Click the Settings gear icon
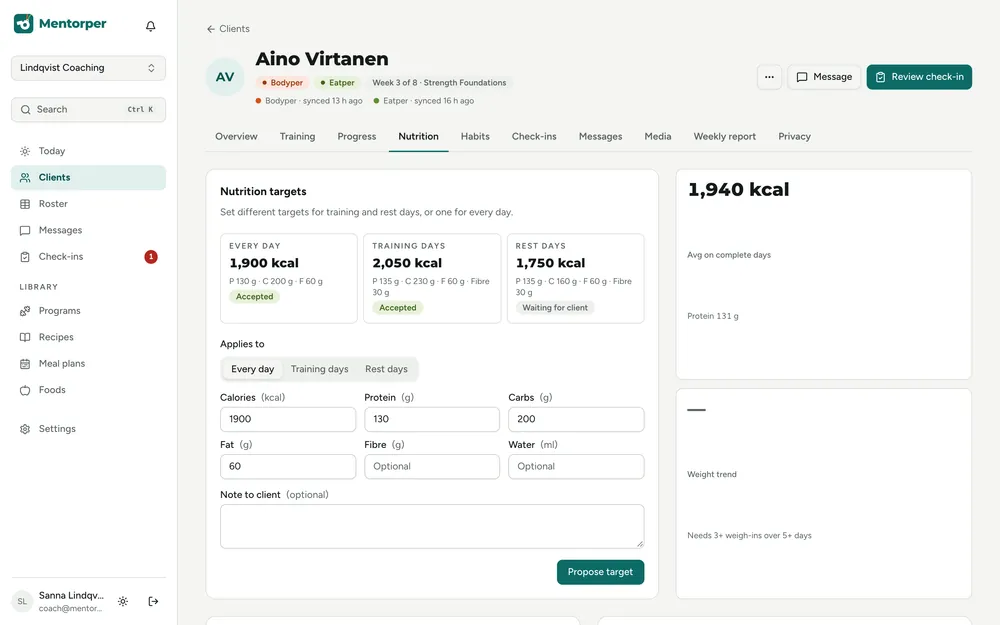The height and width of the screenshot is (625, 1000). [25, 429]
